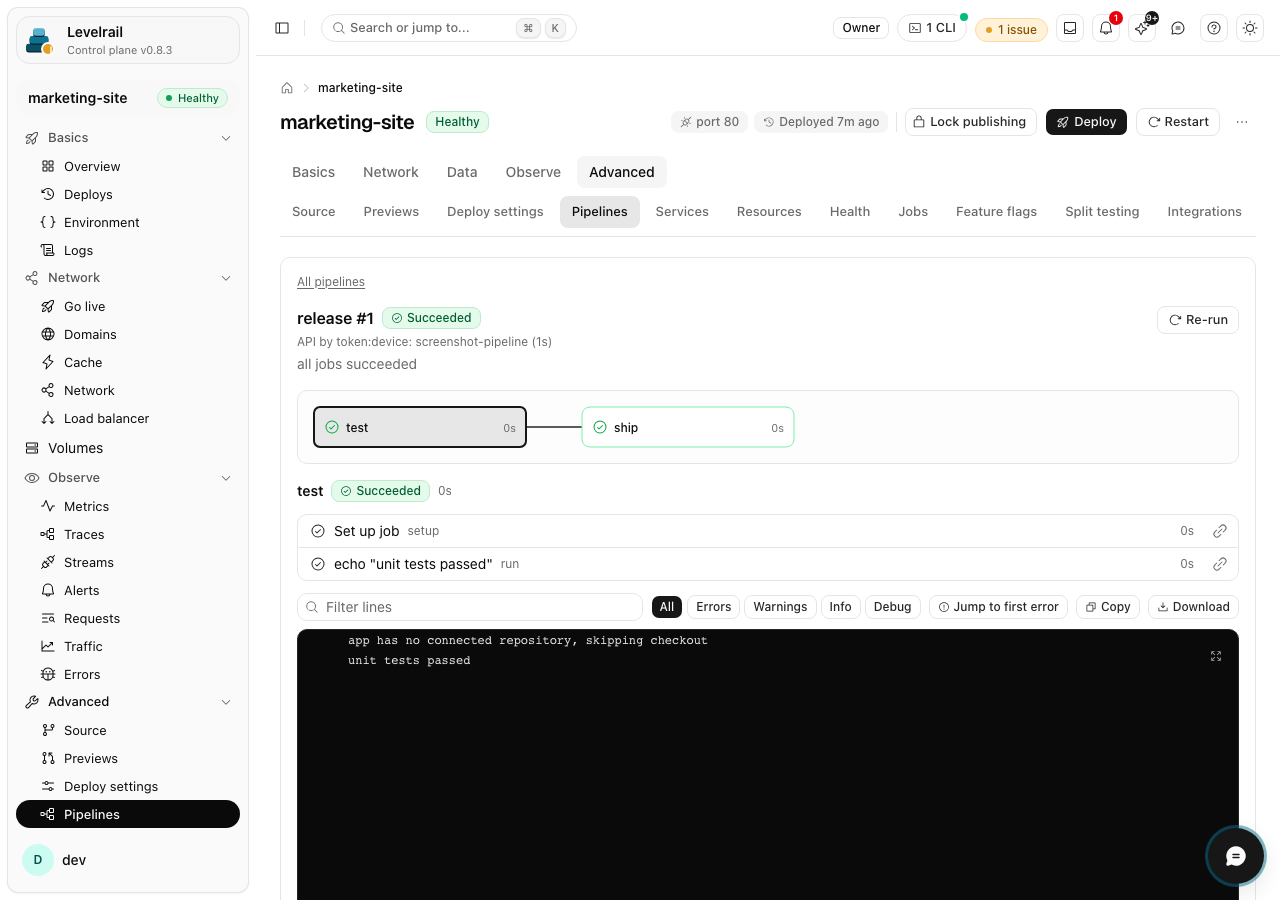The image size is (1280, 900).
Task: Click the Re-run pipeline button
Action: (1198, 320)
